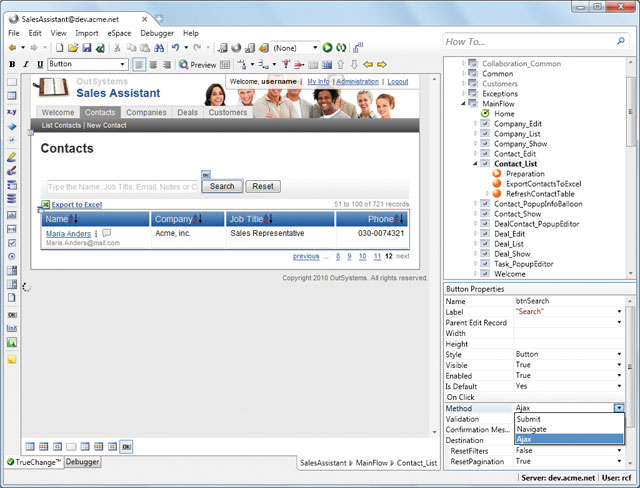
Task: Toggle bold formatting
Action: tap(12, 64)
